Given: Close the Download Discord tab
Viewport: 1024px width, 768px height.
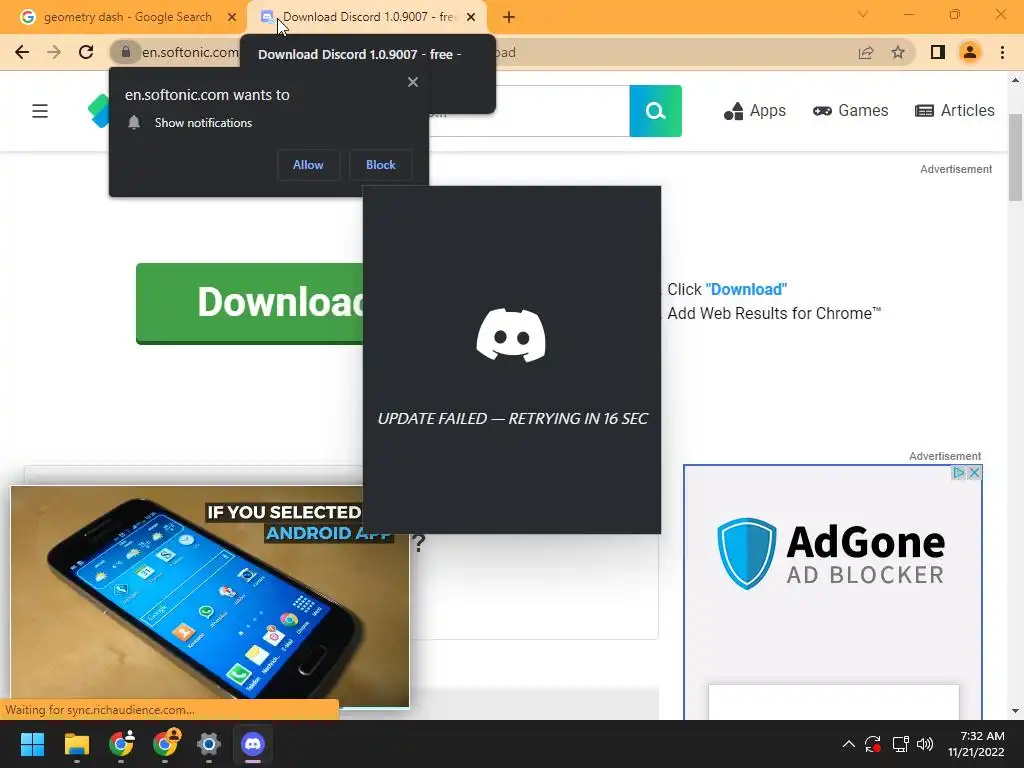Looking at the screenshot, I should (x=471, y=18).
